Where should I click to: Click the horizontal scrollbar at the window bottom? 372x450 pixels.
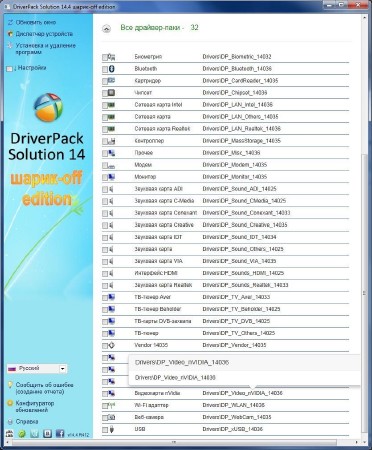point(174,442)
